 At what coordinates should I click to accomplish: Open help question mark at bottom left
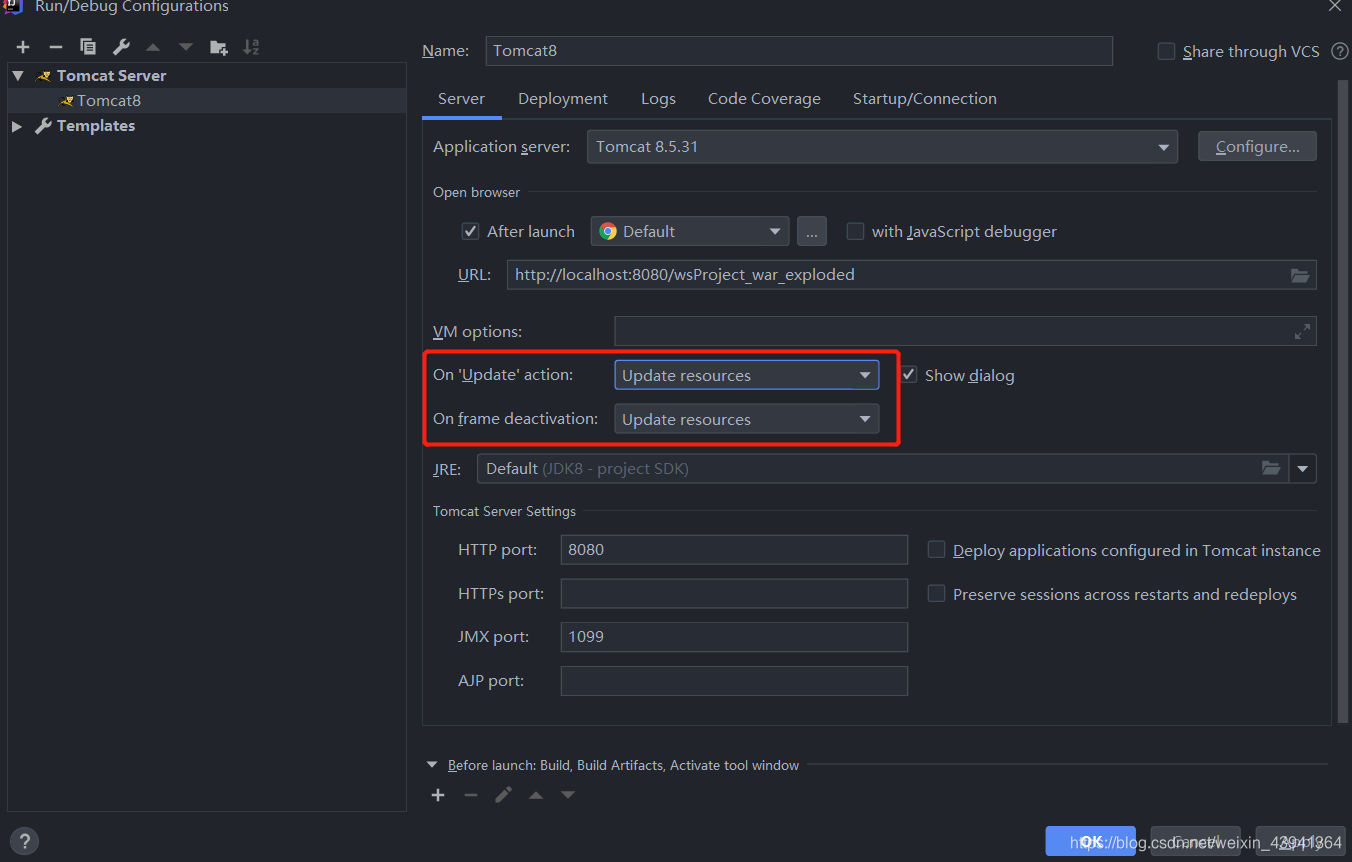click(24, 841)
